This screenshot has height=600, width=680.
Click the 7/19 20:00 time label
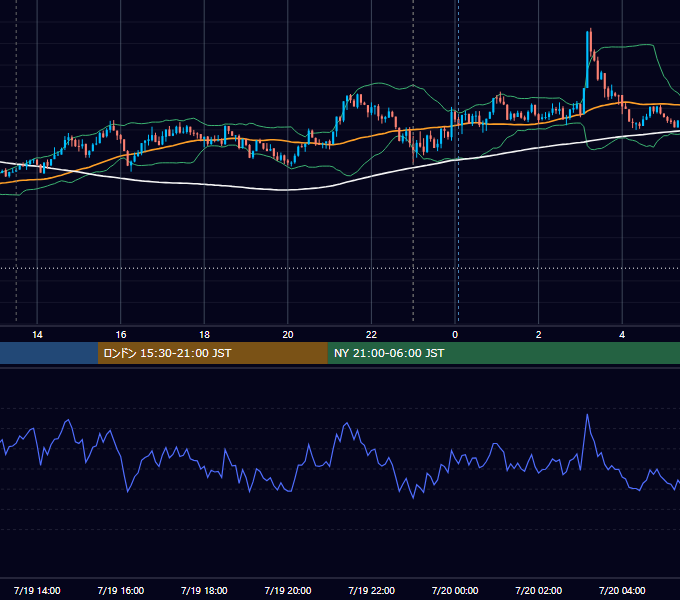click(x=288, y=590)
